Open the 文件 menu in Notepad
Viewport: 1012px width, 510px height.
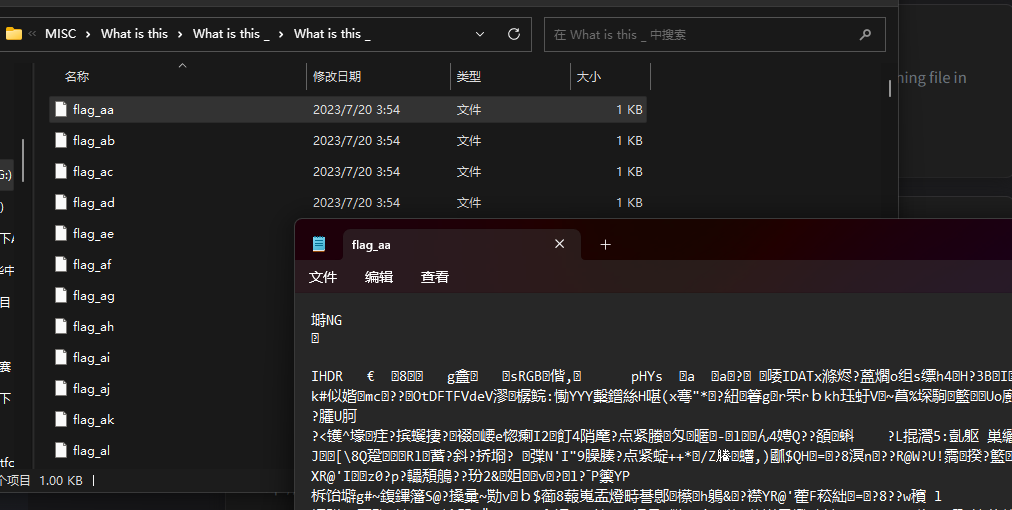(x=323, y=277)
